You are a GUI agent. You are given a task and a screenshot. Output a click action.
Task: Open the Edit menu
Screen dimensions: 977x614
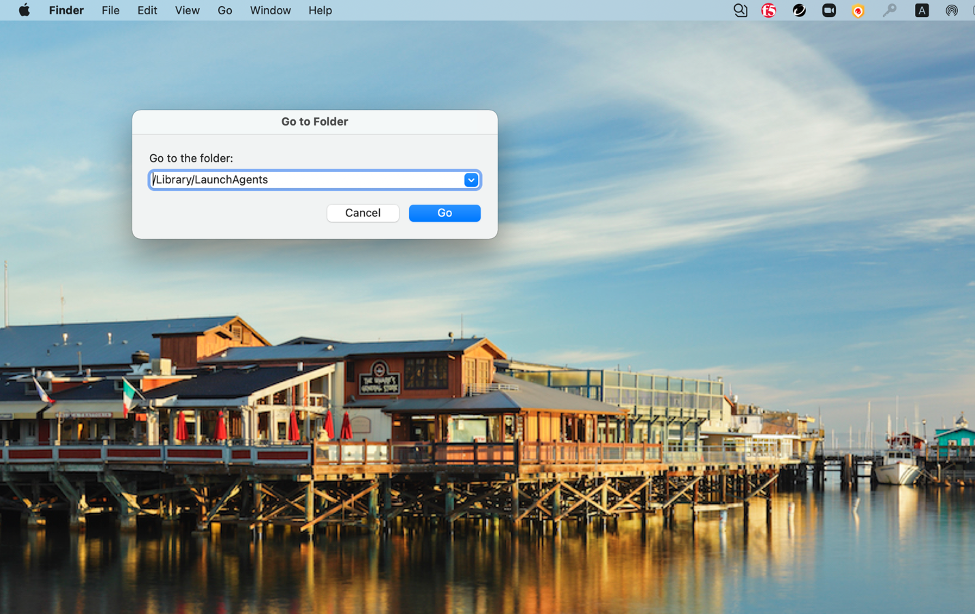(147, 10)
